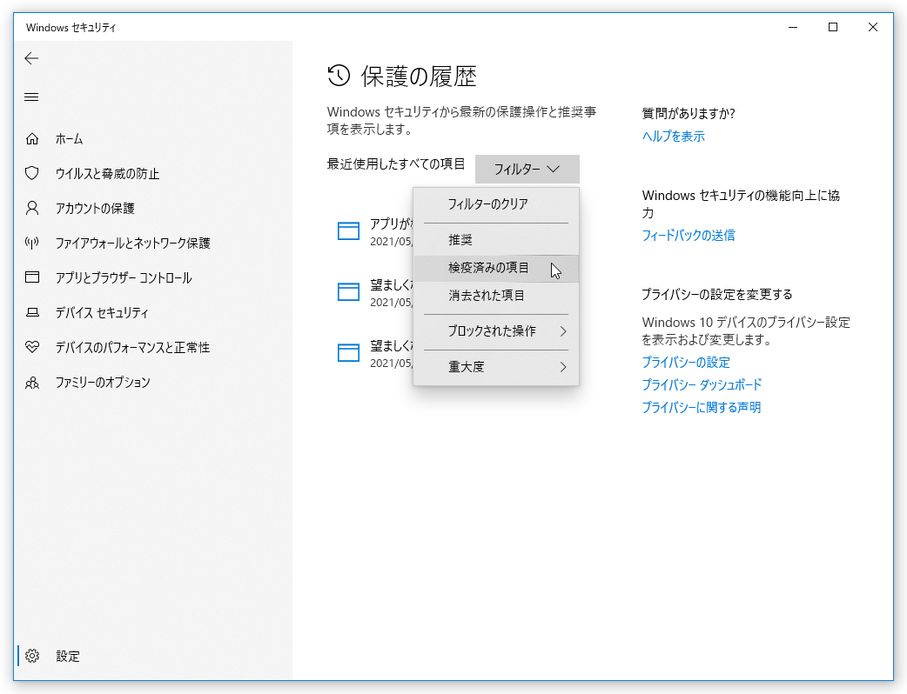Open プライバシーに関する声明 link
Image resolution: width=907 pixels, height=694 pixels.
tap(701, 408)
